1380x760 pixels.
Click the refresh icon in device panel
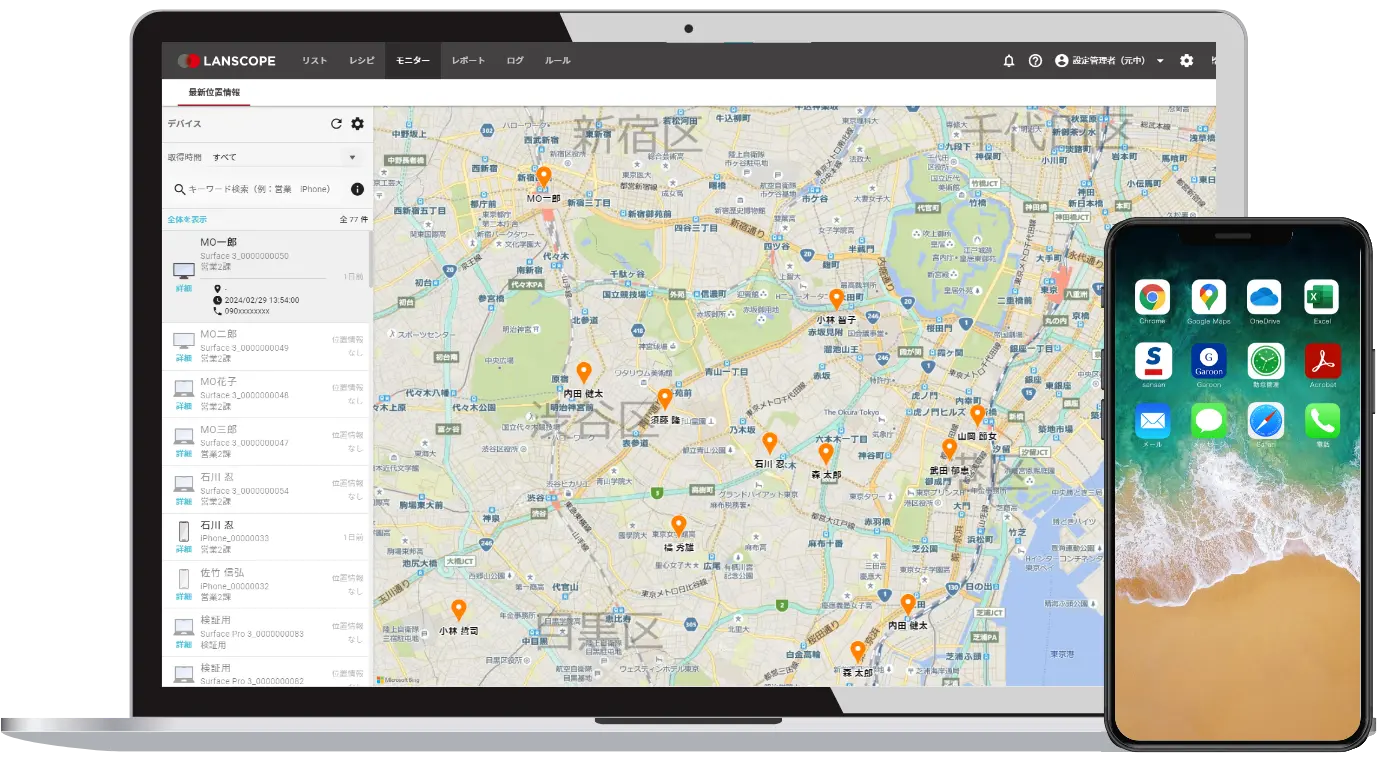coord(336,124)
